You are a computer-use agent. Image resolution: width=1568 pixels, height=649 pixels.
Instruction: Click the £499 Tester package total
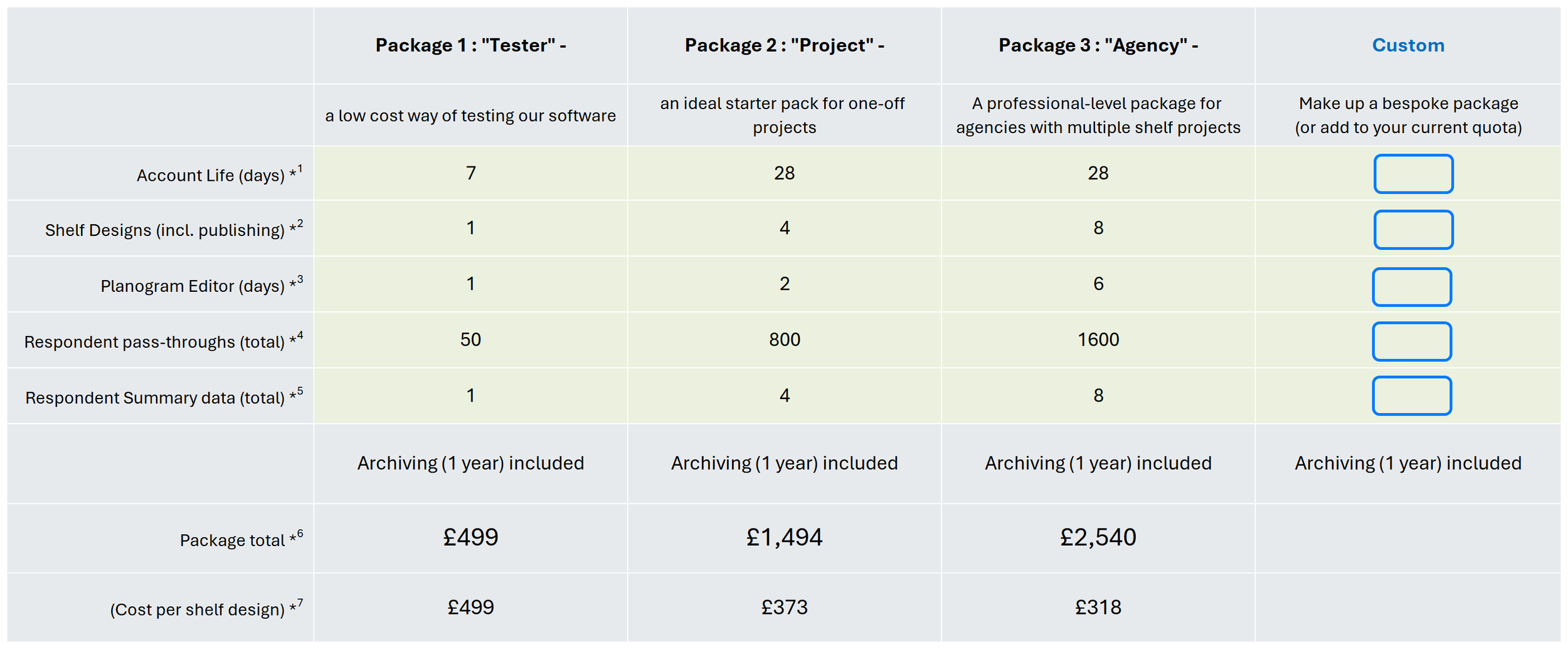[x=470, y=537]
